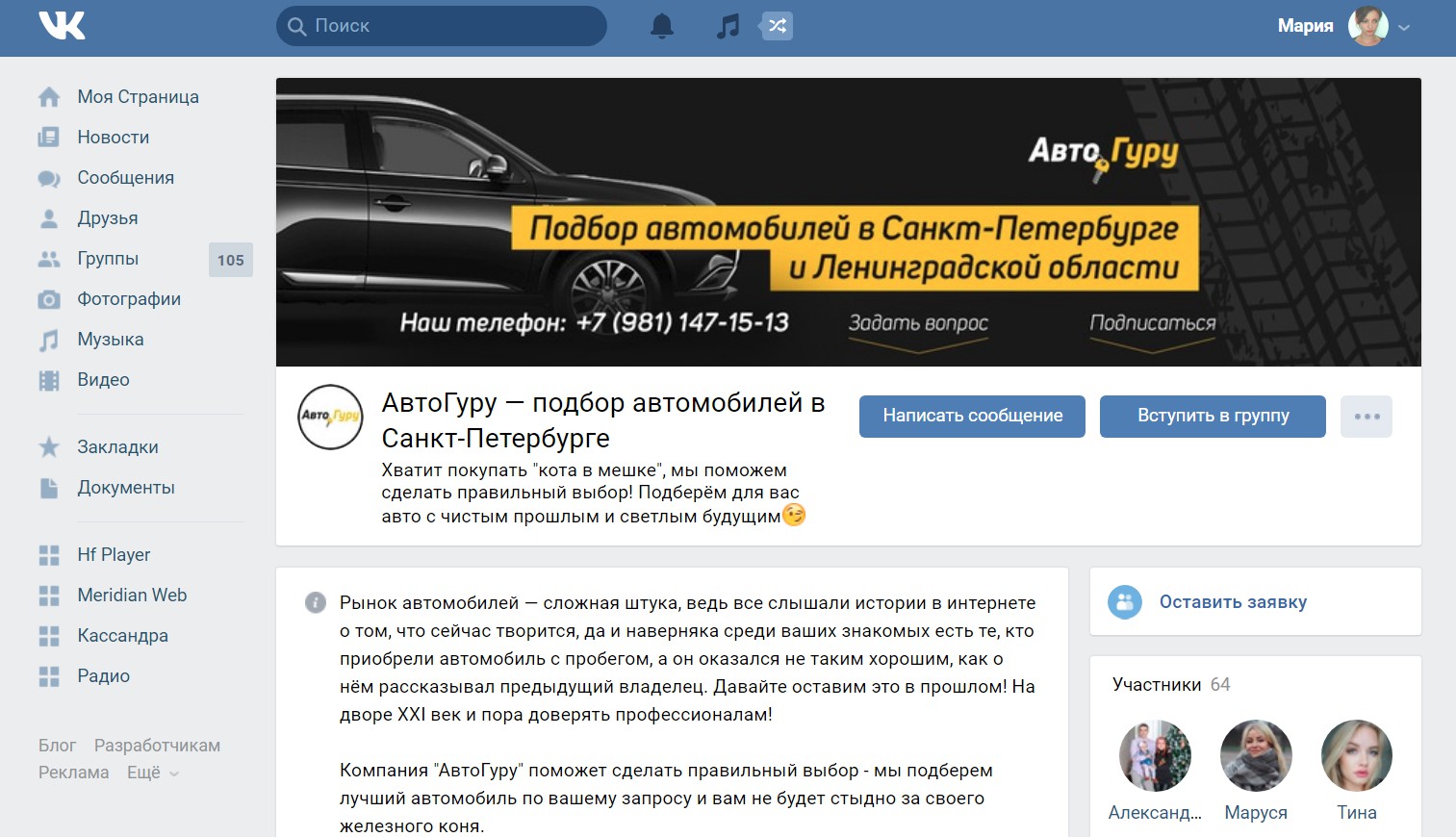Screen dimensions: 1456x837
Task: Open Фотографии
Action: point(129,299)
